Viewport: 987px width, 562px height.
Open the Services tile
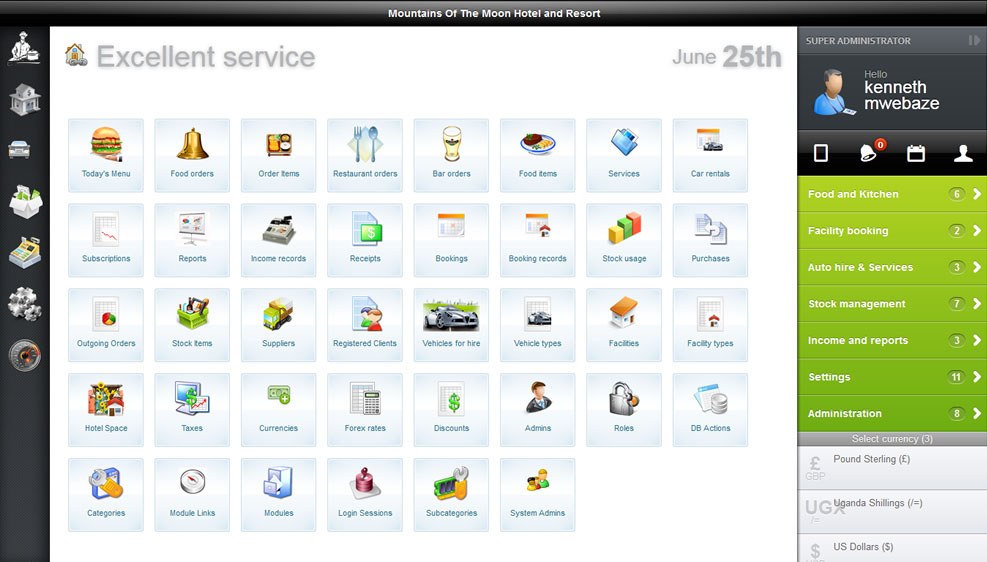624,155
